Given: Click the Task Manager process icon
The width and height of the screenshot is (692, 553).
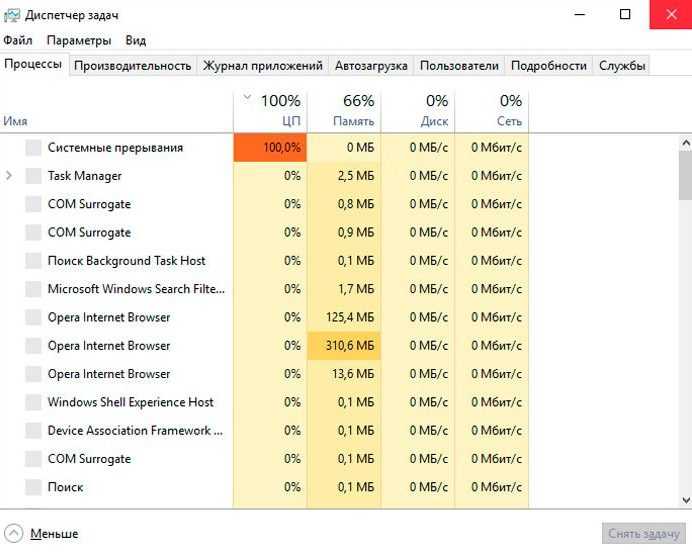Looking at the screenshot, I should (34, 176).
